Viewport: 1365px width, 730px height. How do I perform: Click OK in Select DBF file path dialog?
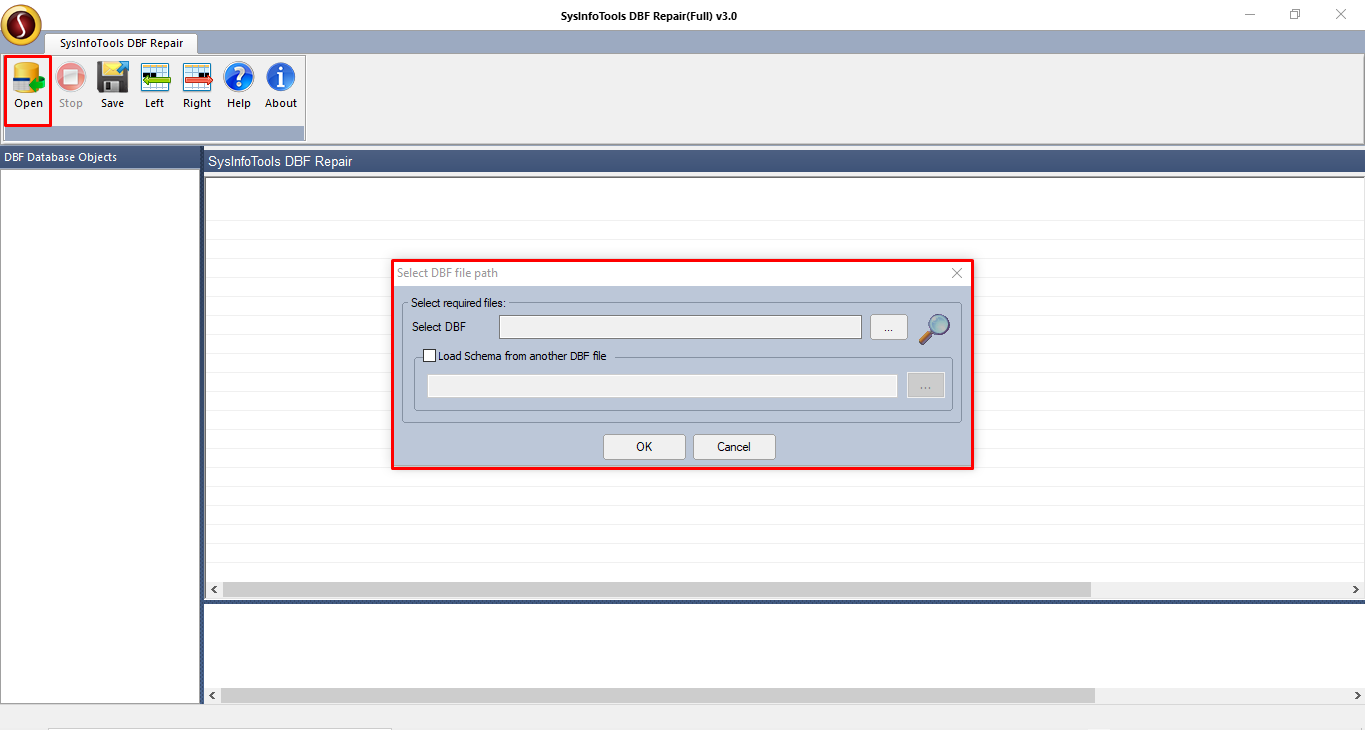[x=644, y=447]
